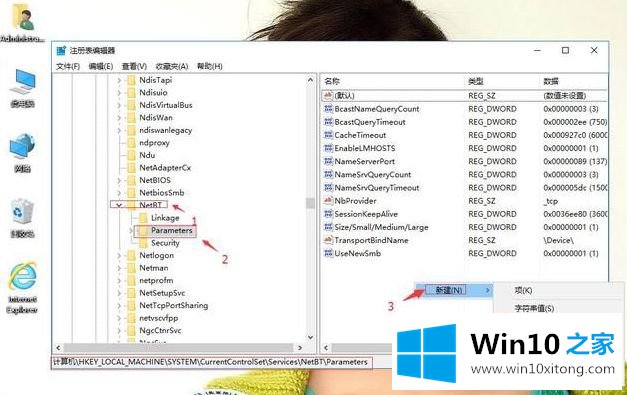
Task: Expand the NetbiosSmb tree node
Action: pyautogui.click(x=119, y=193)
